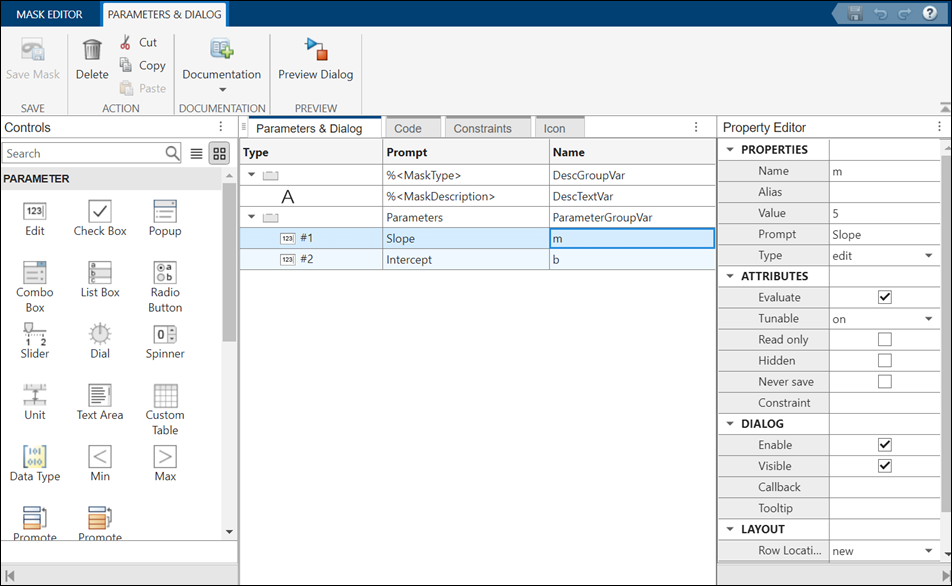
Task: Collapse the ParameterGroupVar group row
Action: pos(251,217)
